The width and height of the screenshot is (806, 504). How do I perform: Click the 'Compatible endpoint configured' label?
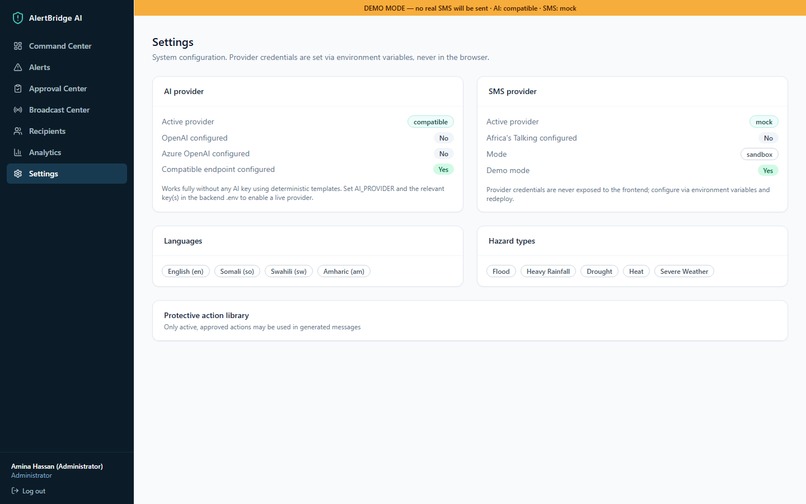tap(218, 169)
